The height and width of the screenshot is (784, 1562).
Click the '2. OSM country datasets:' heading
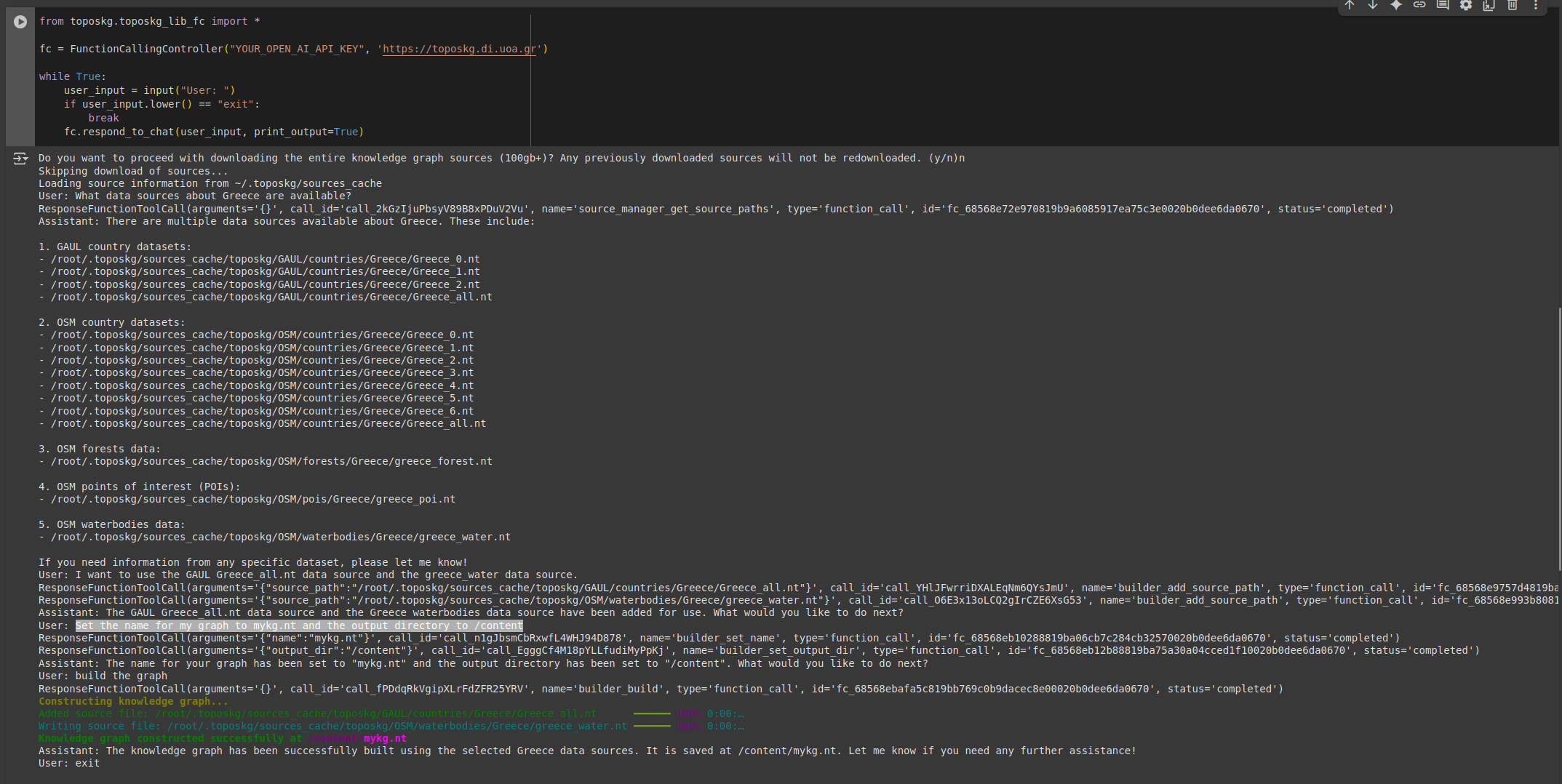tap(112, 323)
